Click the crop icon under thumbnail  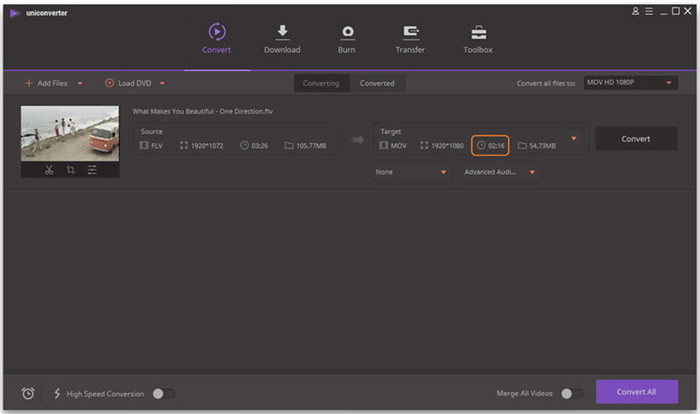coord(70,170)
